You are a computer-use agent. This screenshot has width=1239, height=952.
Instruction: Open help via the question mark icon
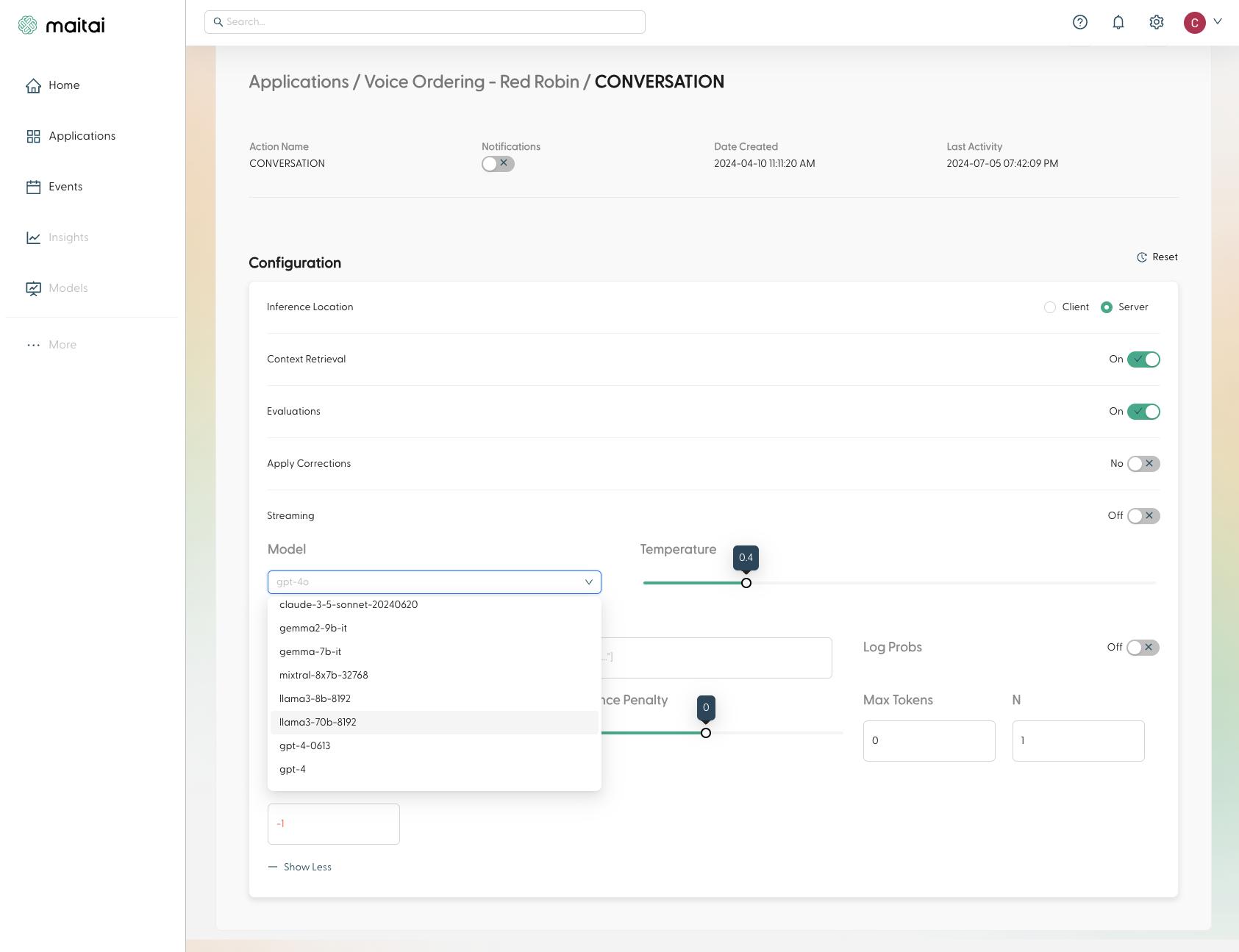coord(1080,22)
